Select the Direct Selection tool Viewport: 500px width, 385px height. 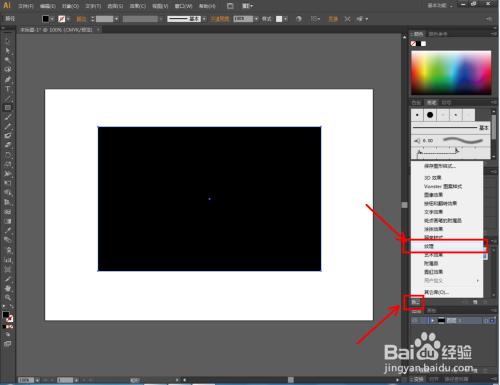(8, 51)
